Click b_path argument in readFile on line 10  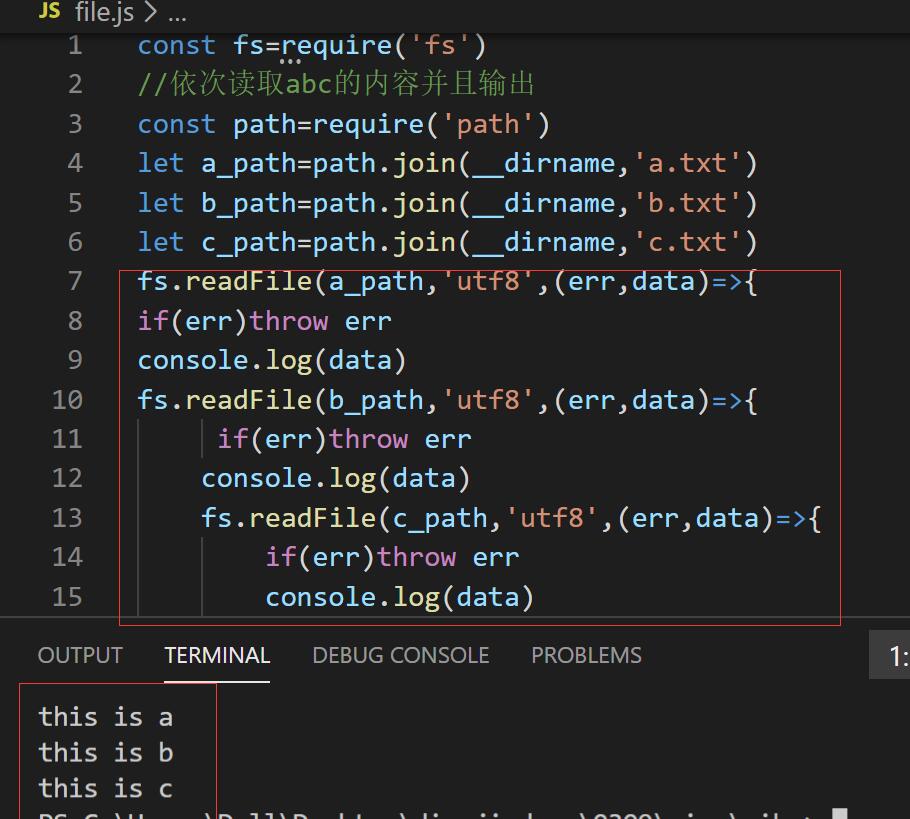376,400
